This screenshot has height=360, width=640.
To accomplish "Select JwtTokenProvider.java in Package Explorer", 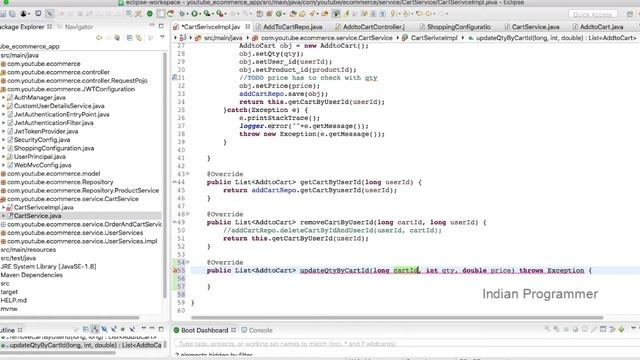I will (46, 131).
